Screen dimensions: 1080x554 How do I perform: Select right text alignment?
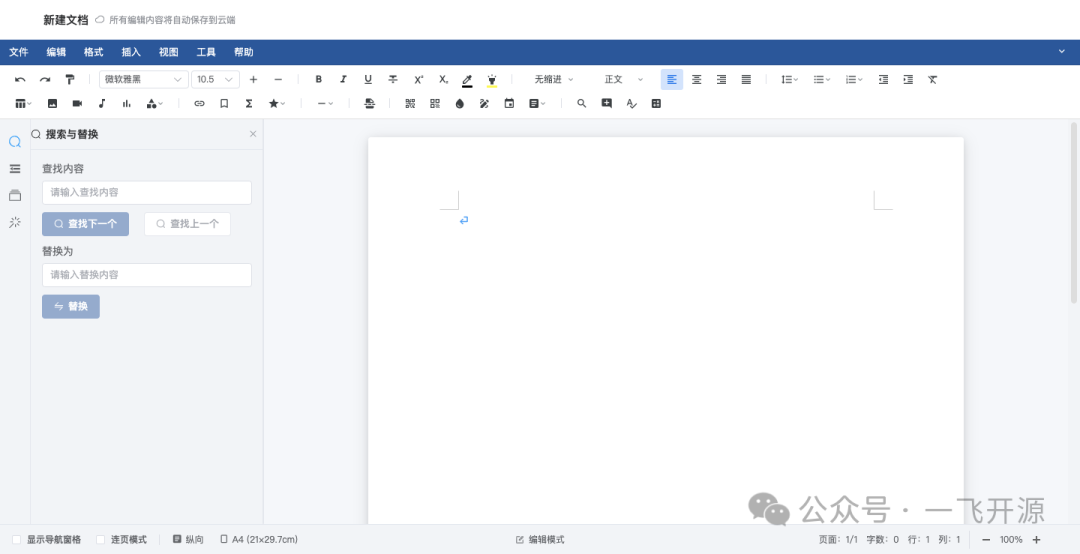coord(721,80)
